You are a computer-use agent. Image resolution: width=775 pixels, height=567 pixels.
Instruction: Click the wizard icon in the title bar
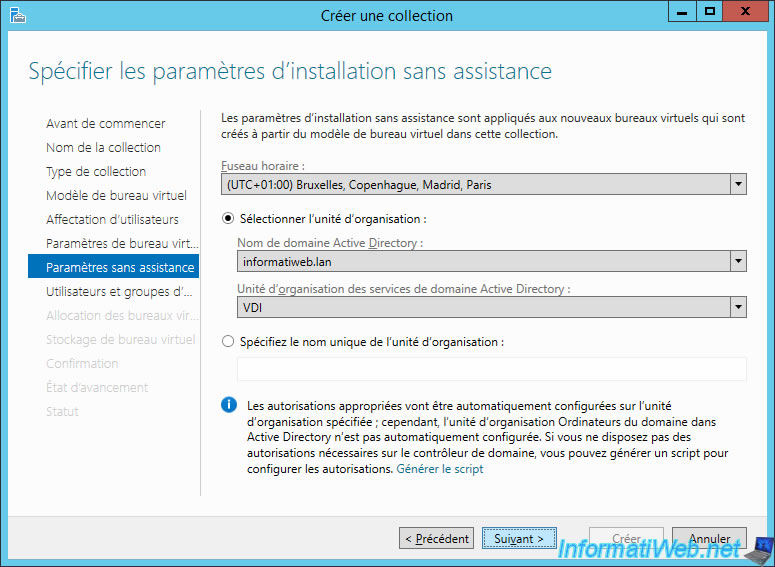coord(18,15)
